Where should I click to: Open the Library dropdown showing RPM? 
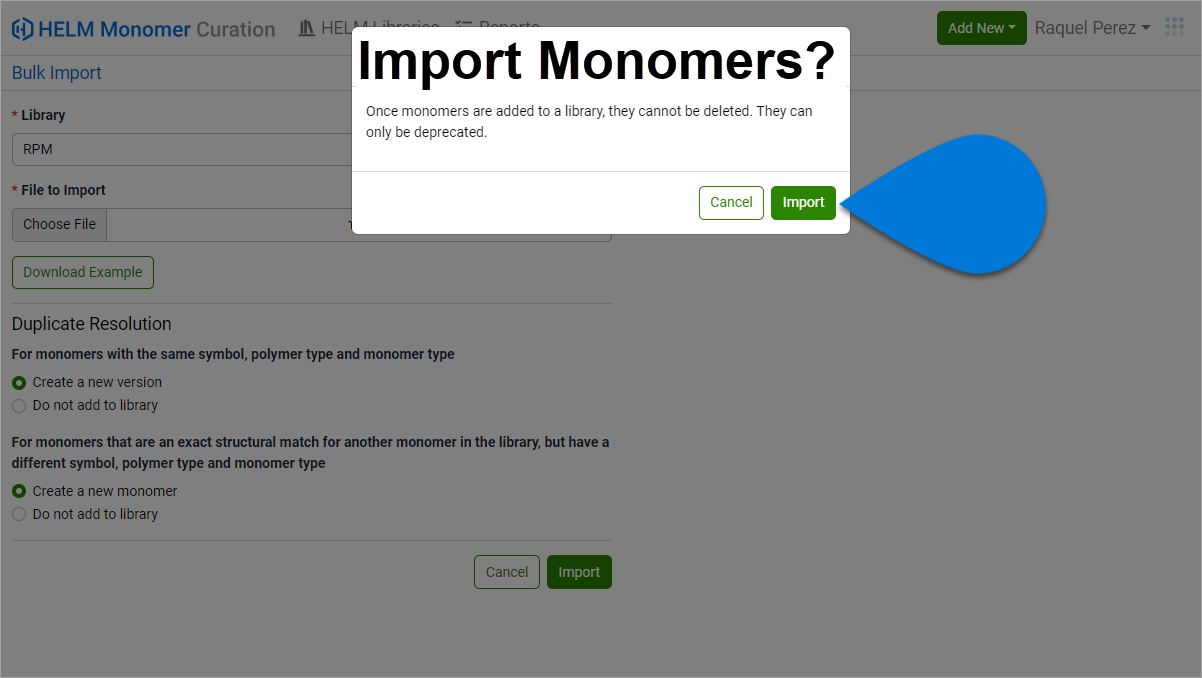(x=180, y=149)
